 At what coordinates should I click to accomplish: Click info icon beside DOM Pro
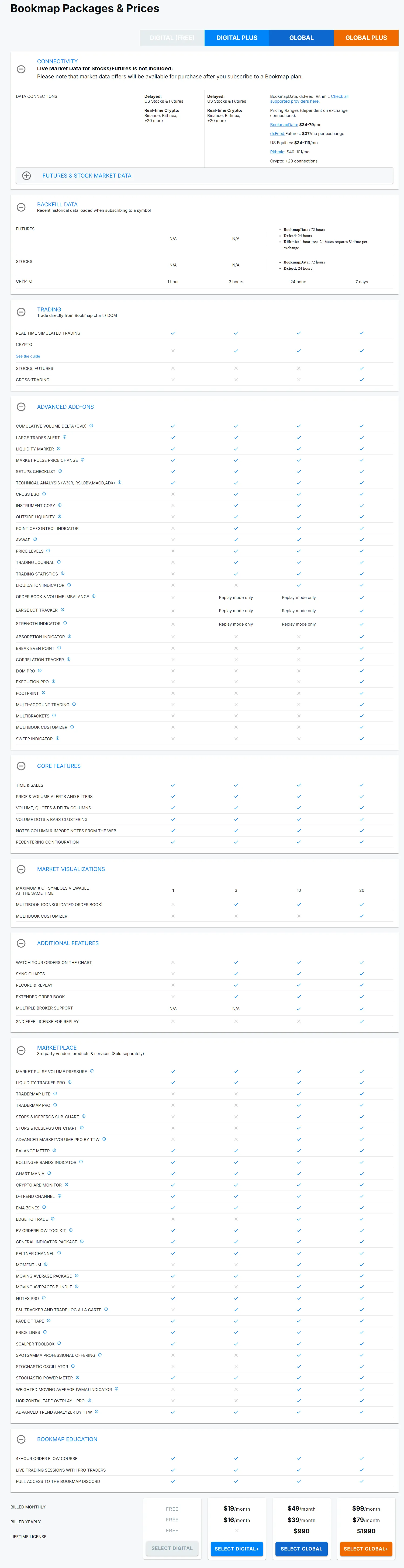[40, 670]
